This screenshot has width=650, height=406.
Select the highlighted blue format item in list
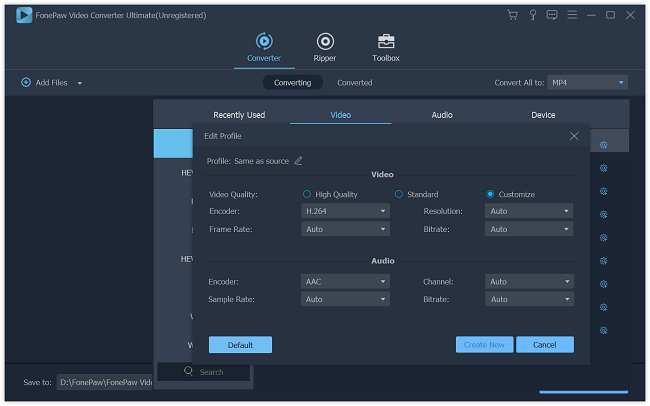173,143
